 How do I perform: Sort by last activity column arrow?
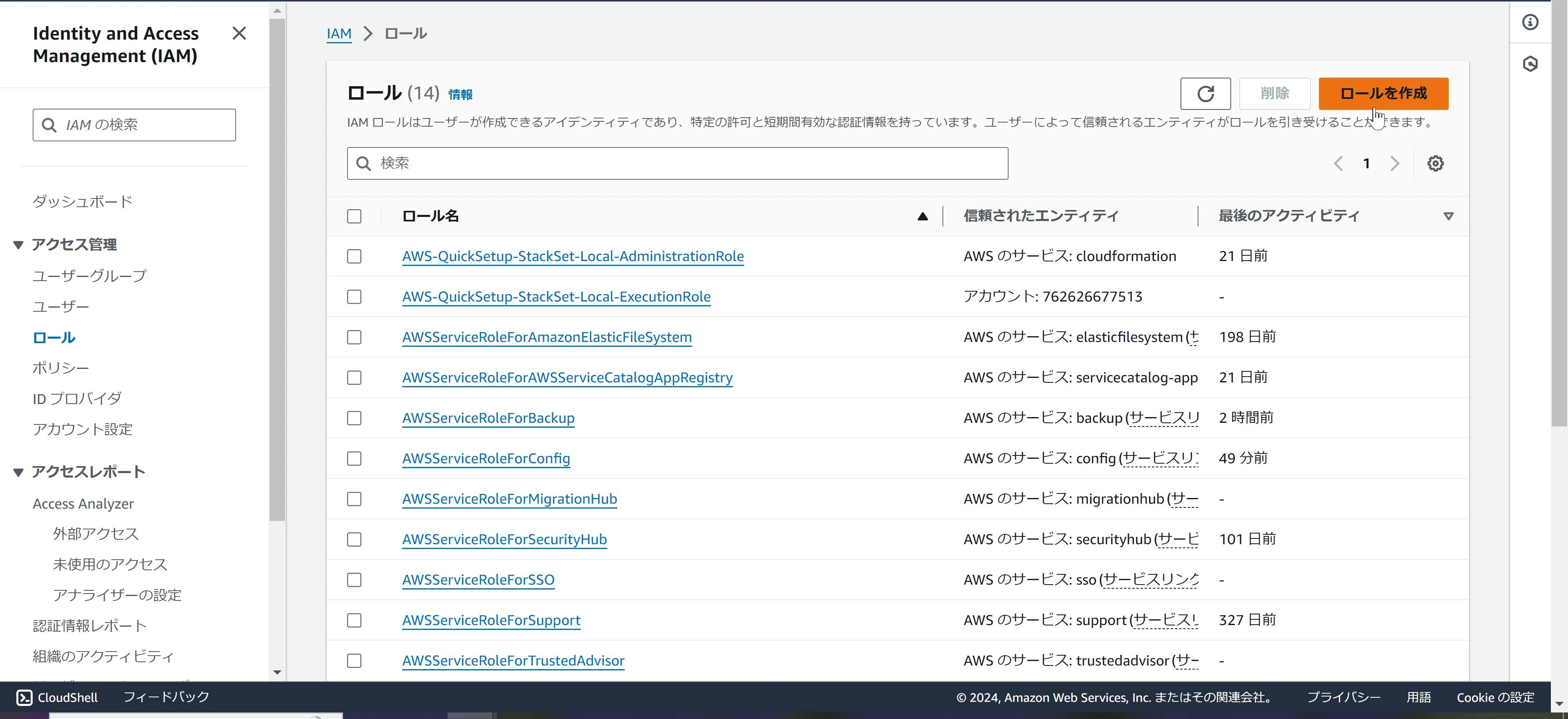[1449, 216]
